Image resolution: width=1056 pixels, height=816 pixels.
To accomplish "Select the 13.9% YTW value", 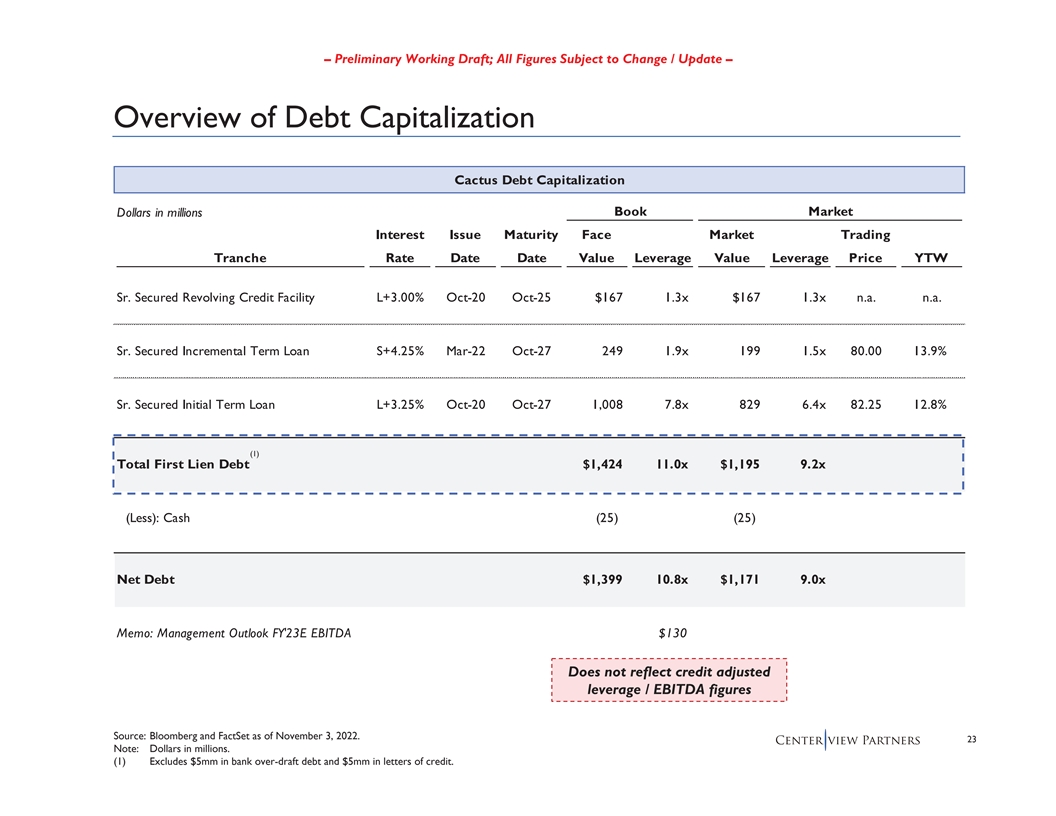I will click(929, 351).
